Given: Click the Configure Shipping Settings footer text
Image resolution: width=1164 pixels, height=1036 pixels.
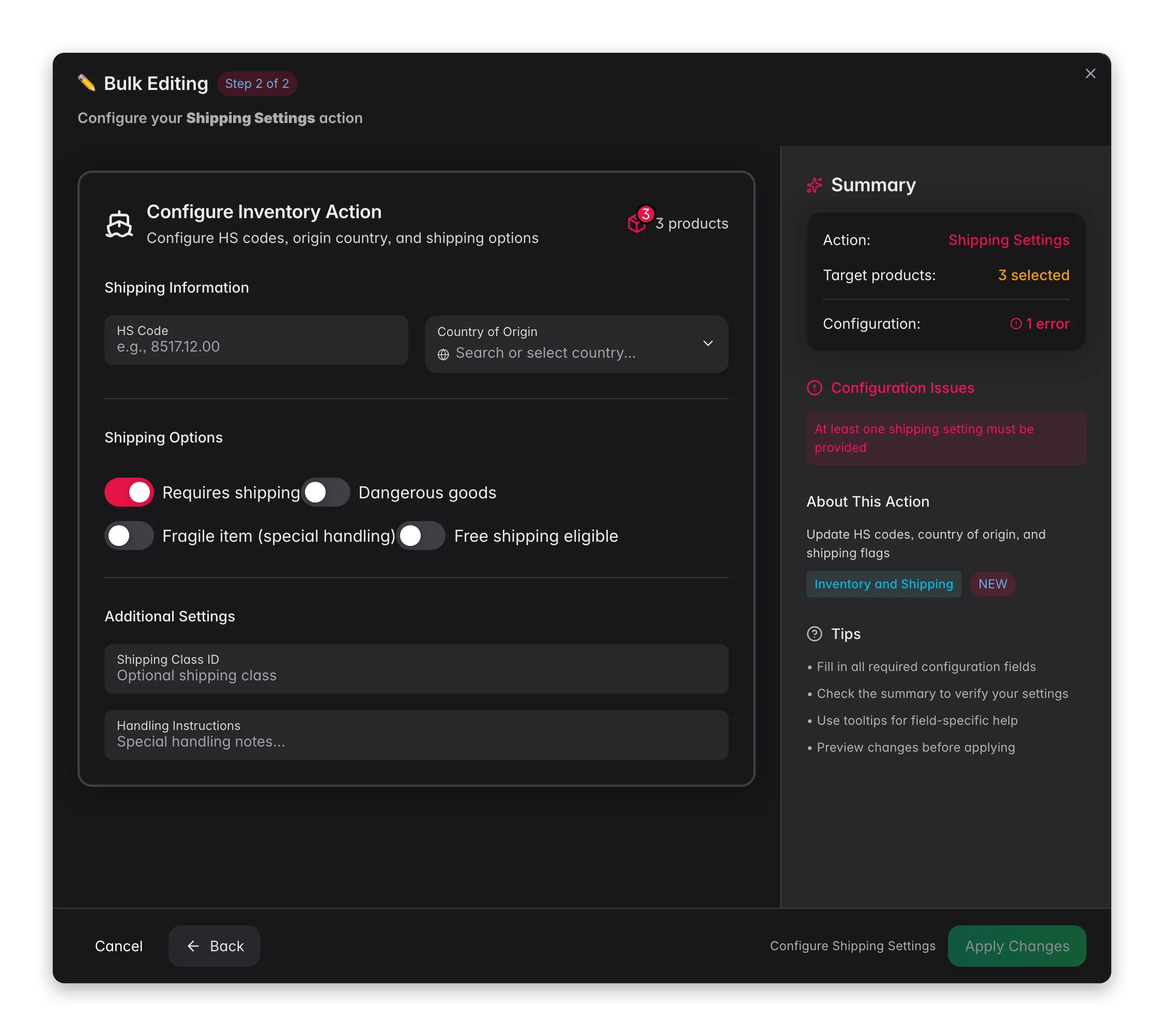Looking at the screenshot, I should click(x=852, y=946).
